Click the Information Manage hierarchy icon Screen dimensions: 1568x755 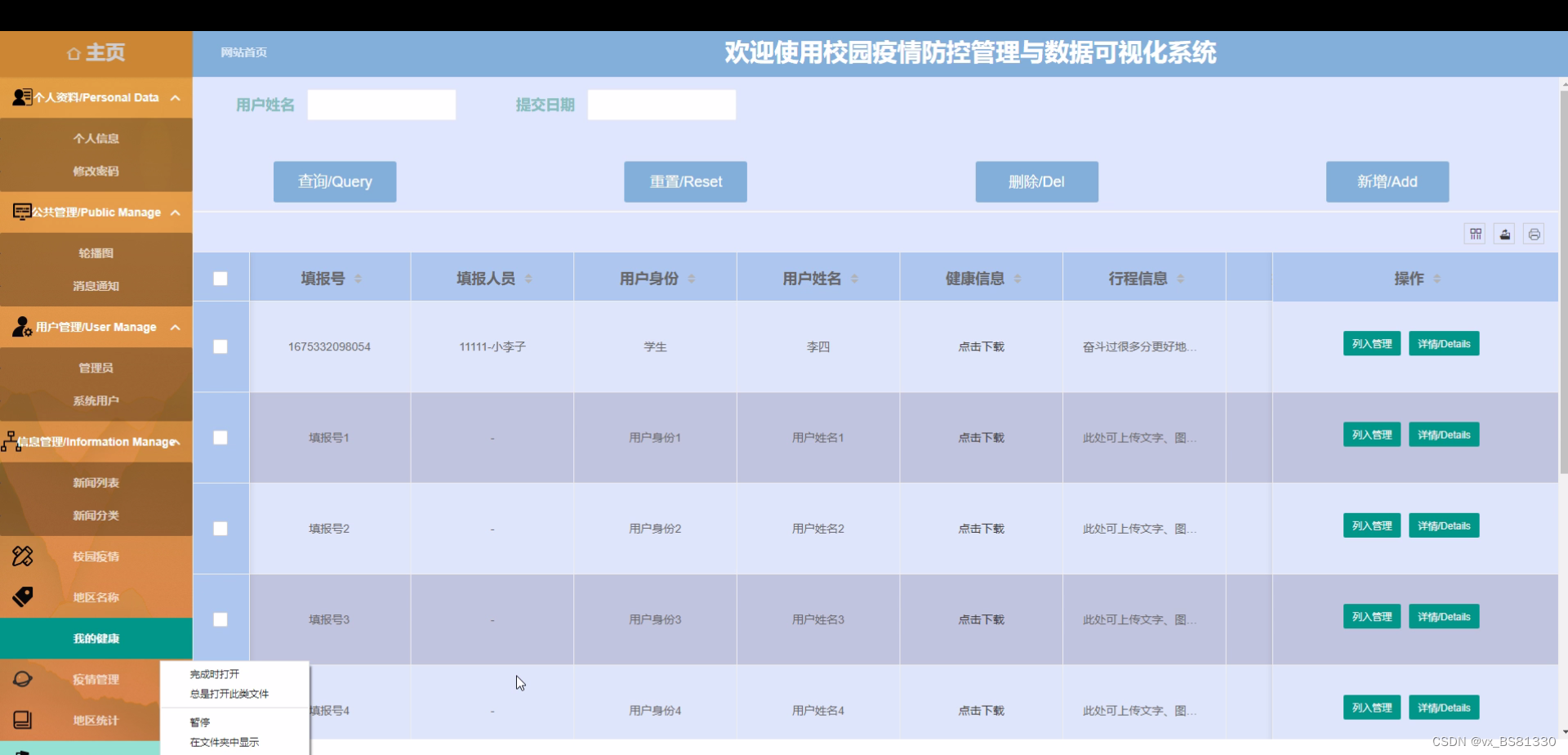(x=11, y=441)
